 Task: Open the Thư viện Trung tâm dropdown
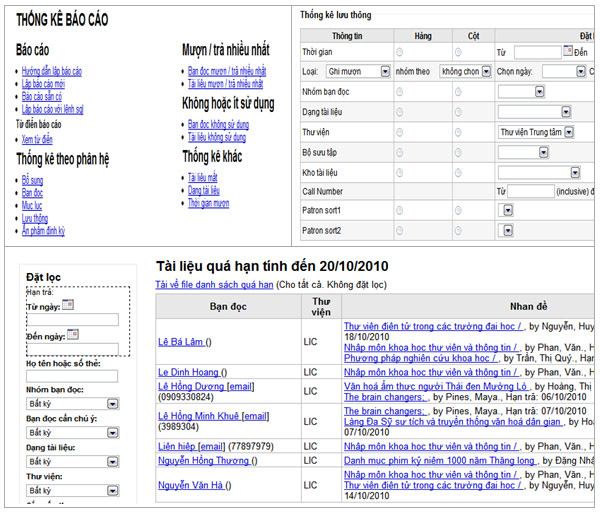click(x=538, y=131)
